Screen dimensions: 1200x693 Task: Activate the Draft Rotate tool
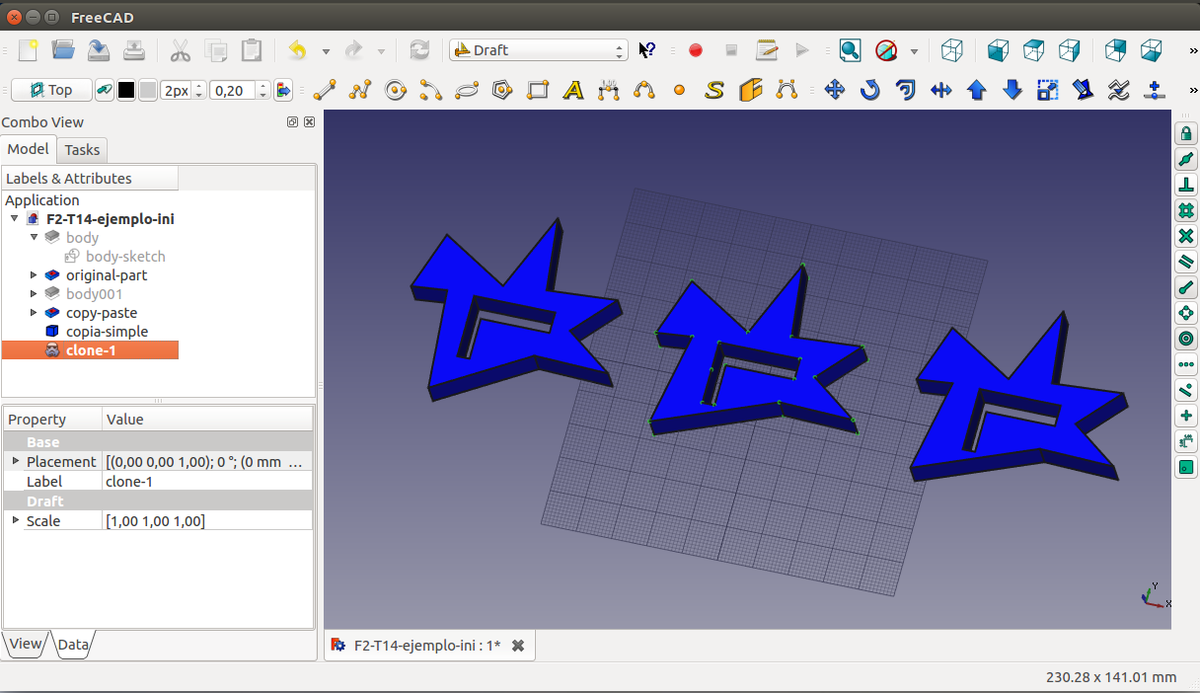coord(870,90)
